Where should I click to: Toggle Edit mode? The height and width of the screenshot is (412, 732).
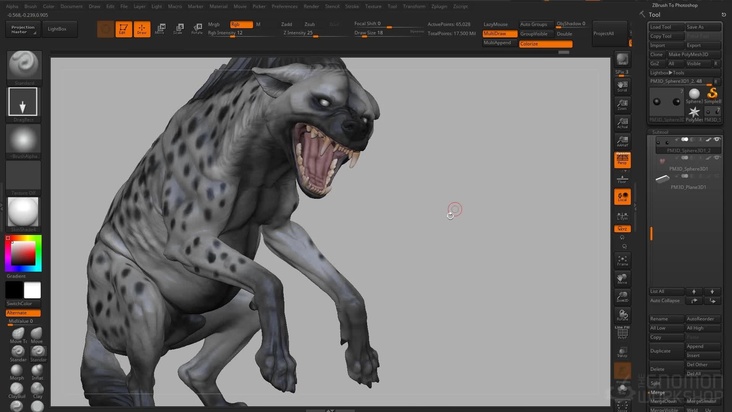123,29
